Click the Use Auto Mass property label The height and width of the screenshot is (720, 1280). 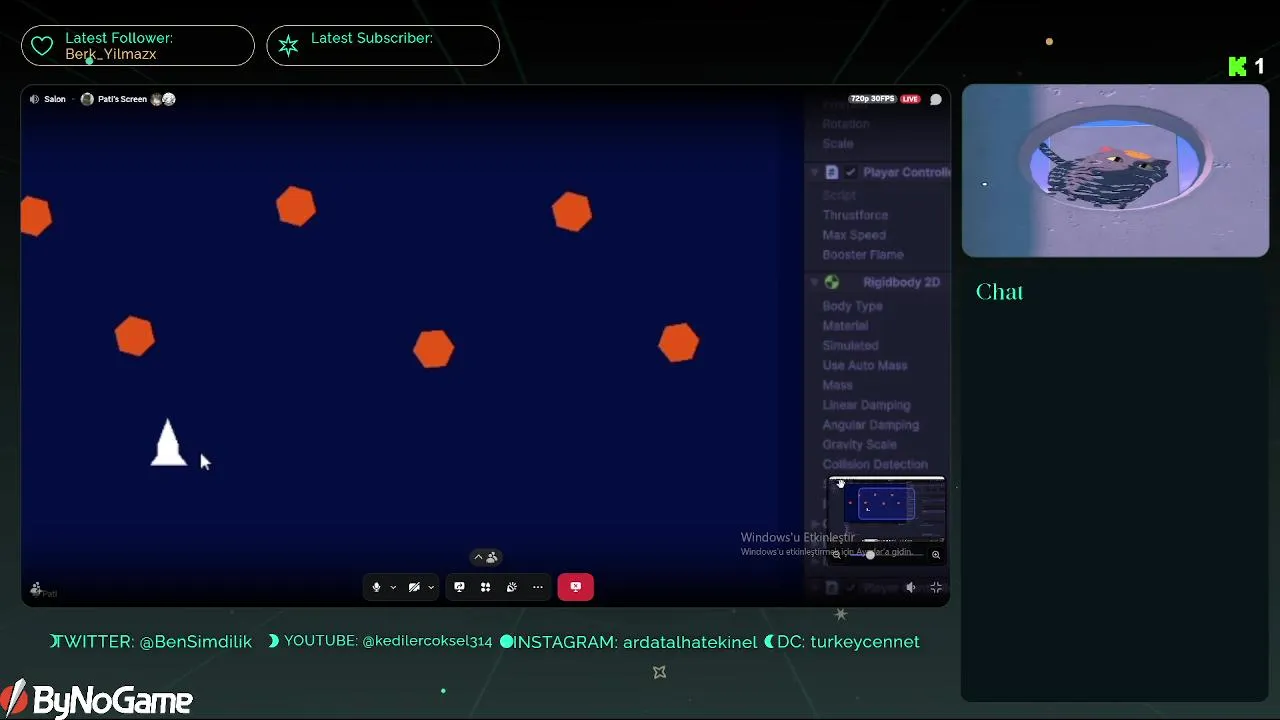point(865,366)
